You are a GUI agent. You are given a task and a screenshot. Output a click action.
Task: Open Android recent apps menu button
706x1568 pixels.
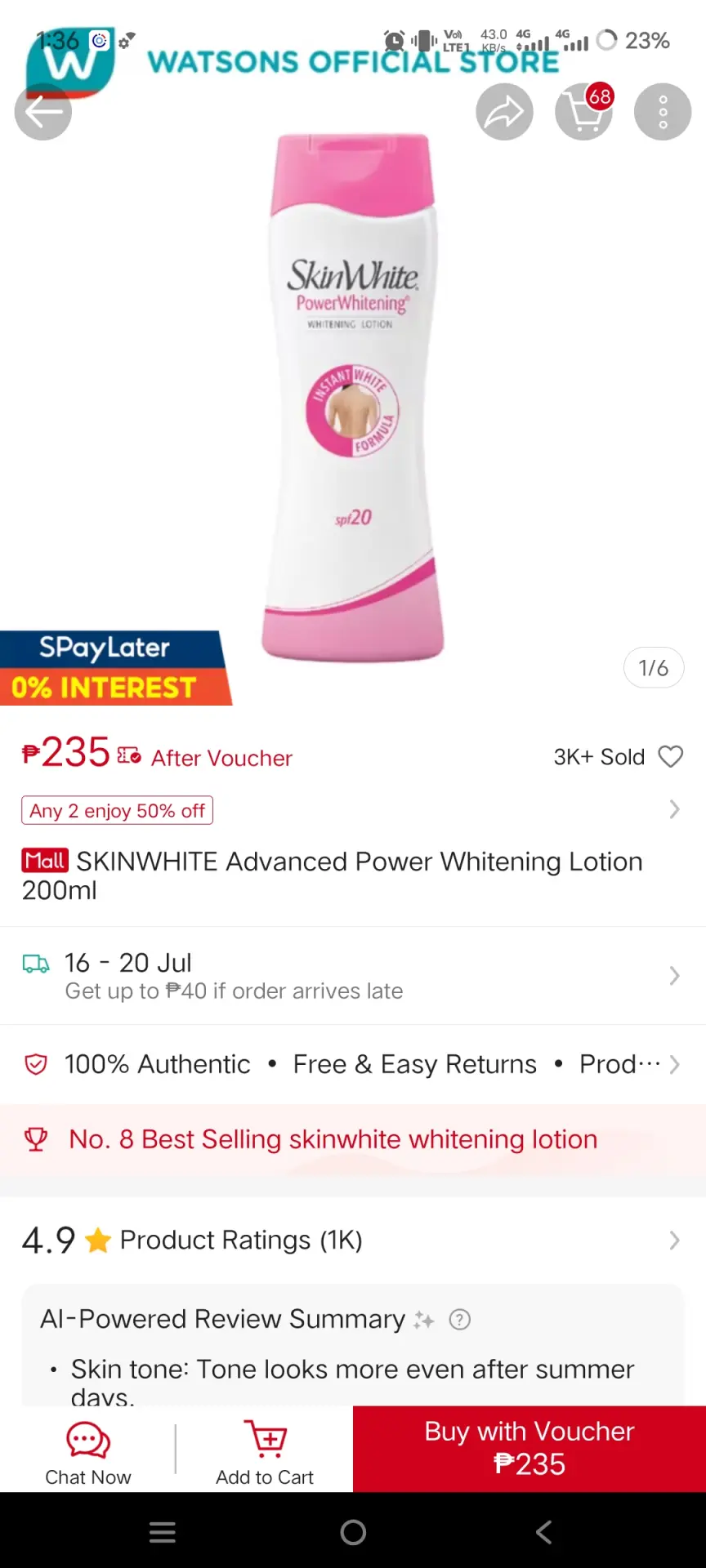pyautogui.click(x=163, y=1532)
